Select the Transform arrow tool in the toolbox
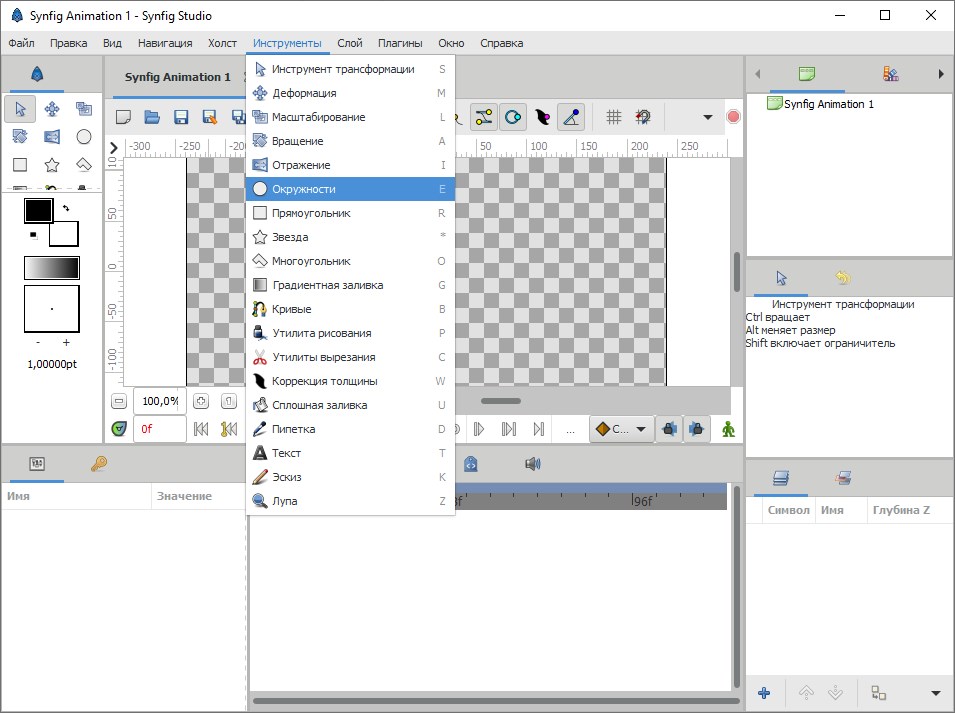The width and height of the screenshot is (955, 713). pyautogui.click(x=20, y=109)
